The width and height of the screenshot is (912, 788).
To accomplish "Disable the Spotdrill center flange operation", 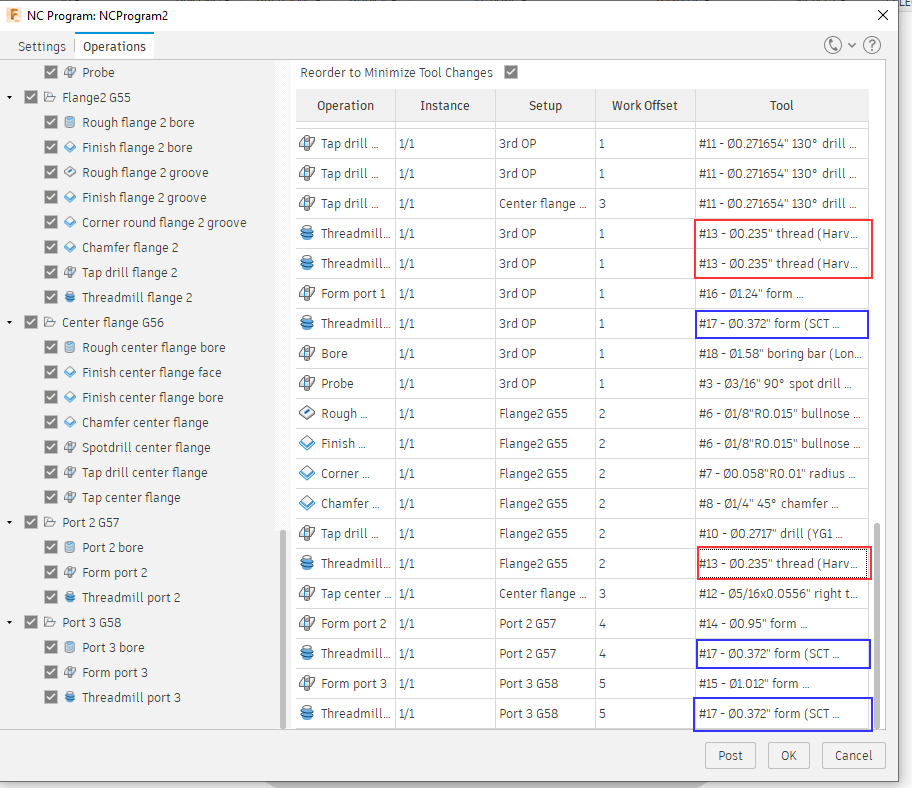I will (x=50, y=447).
